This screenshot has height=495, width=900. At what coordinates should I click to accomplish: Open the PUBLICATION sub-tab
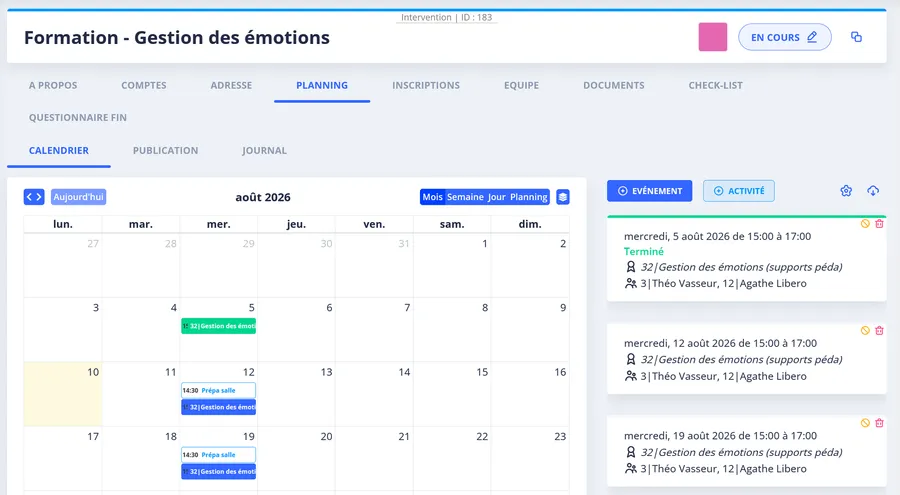(165, 150)
